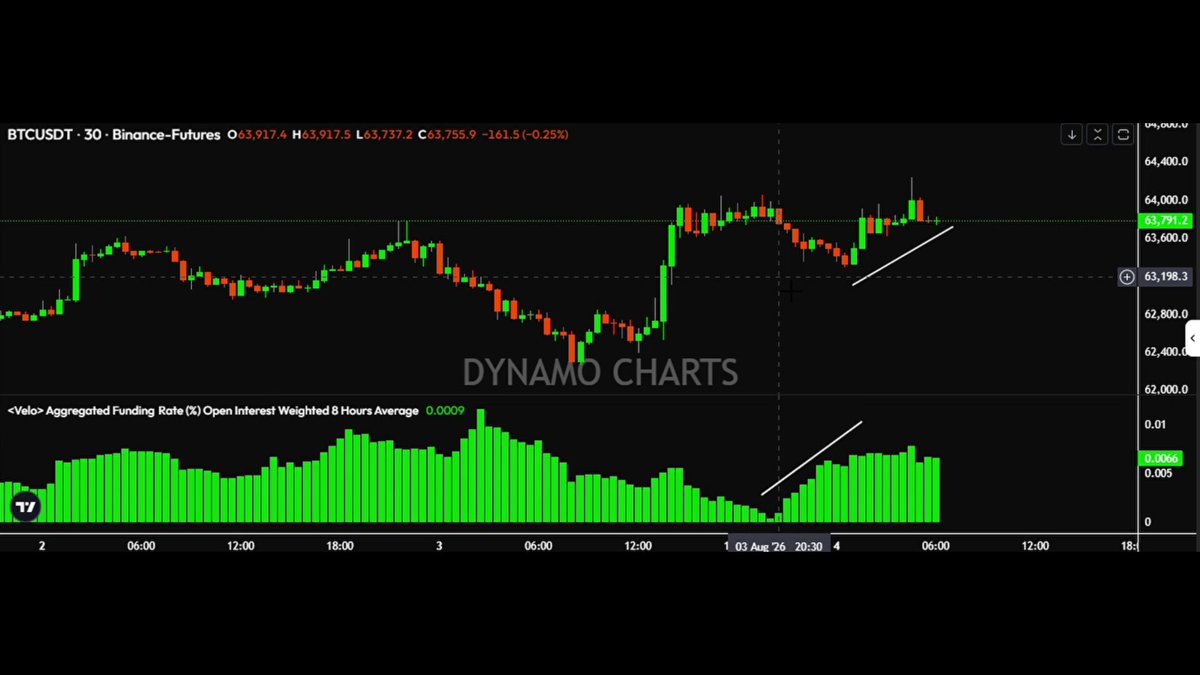Click the 62,400.0 price axis label

1166,352
